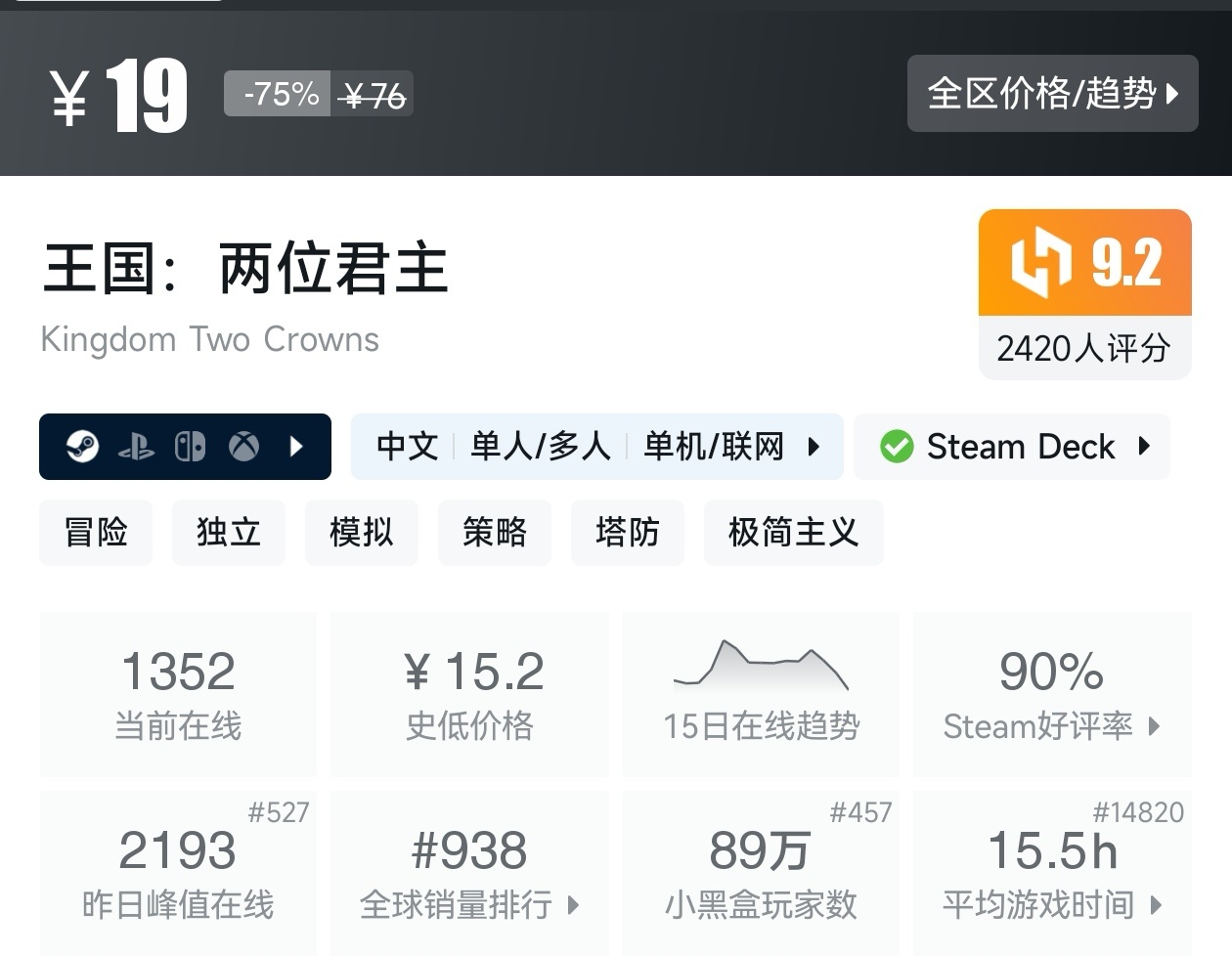Open Steam好评率 details arrow
The image size is (1232, 956).
tap(1155, 726)
